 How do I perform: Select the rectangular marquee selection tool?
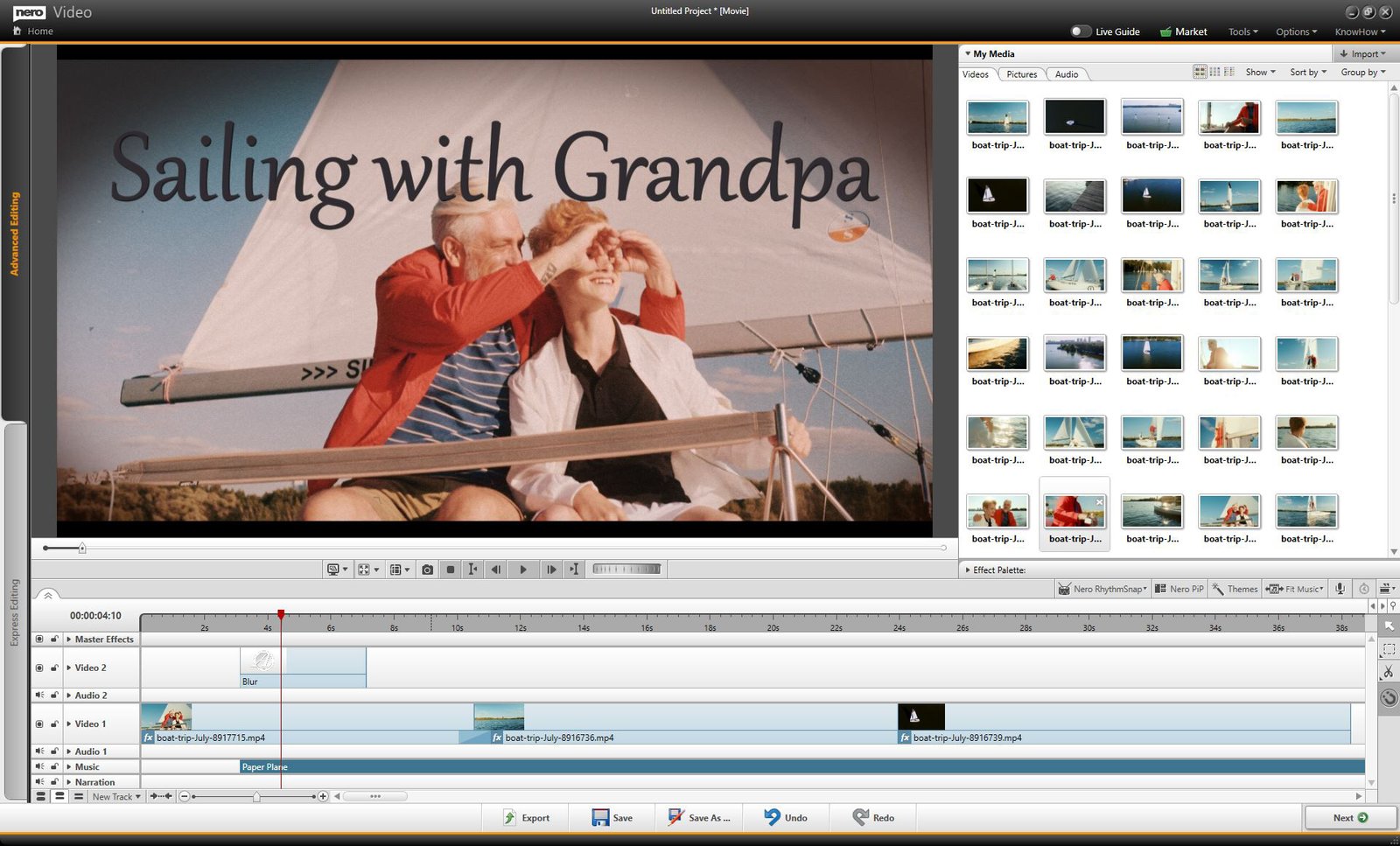[1388, 649]
